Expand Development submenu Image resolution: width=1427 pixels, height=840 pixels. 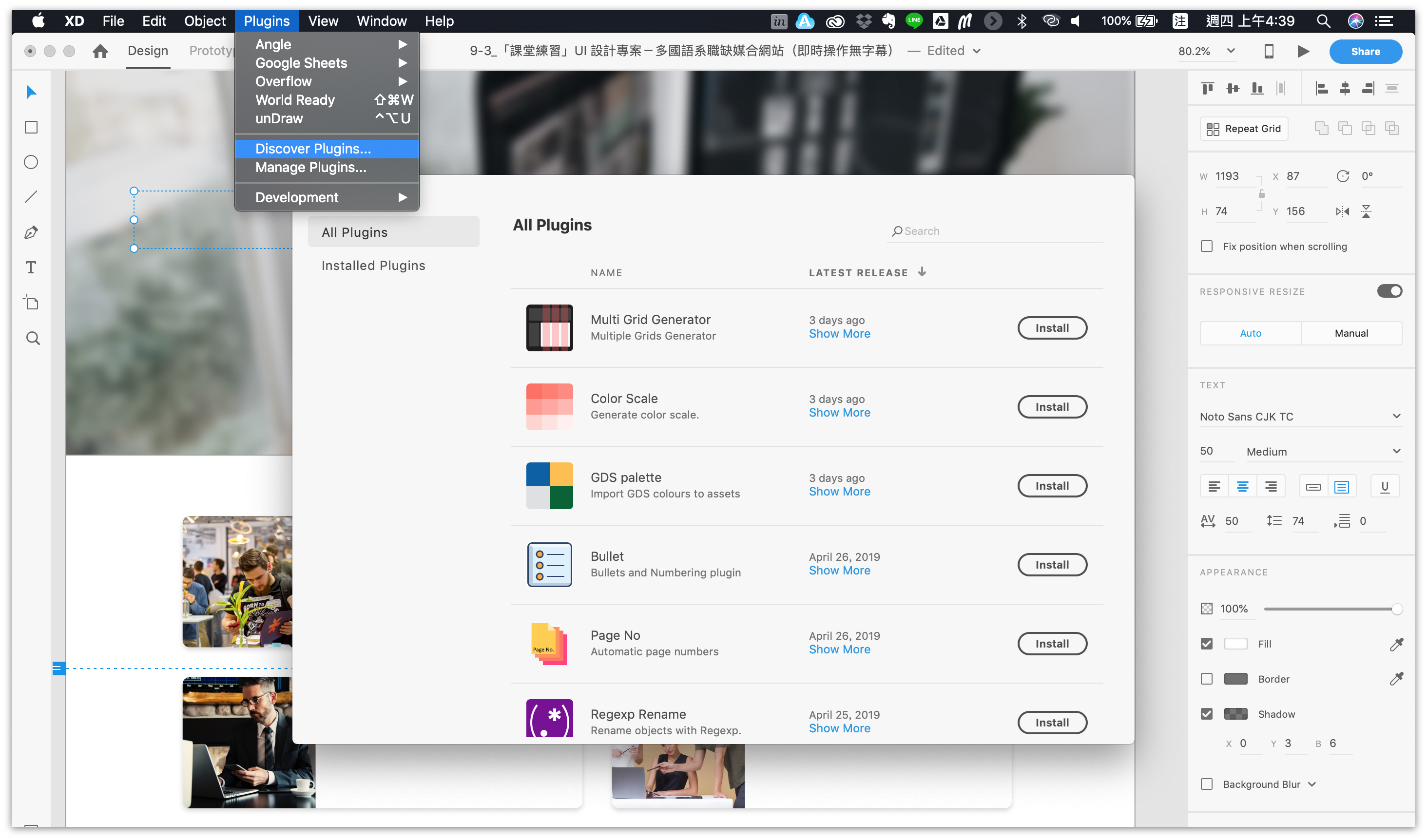(327, 197)
